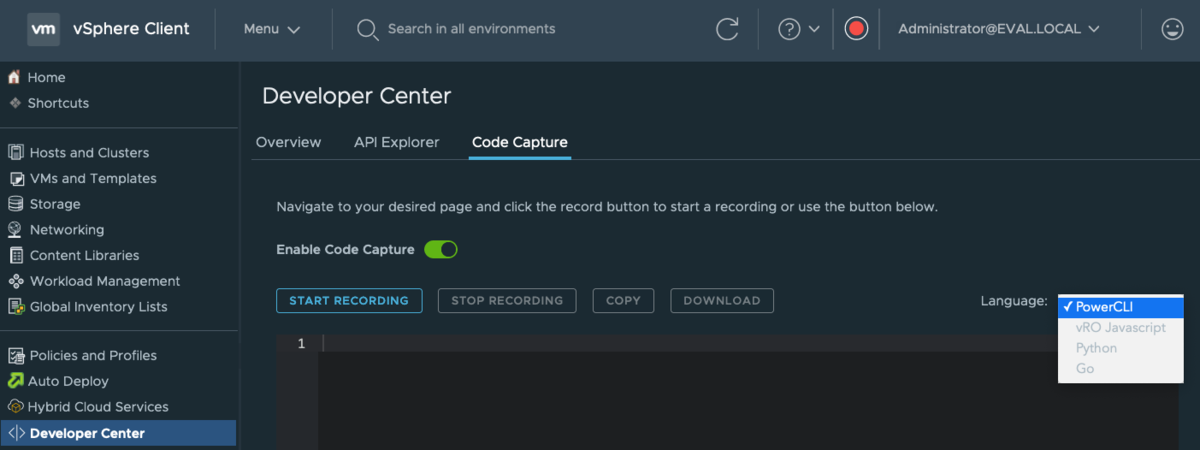
Task: Click the search magnifier icon
Action: (x=367, y=29)
